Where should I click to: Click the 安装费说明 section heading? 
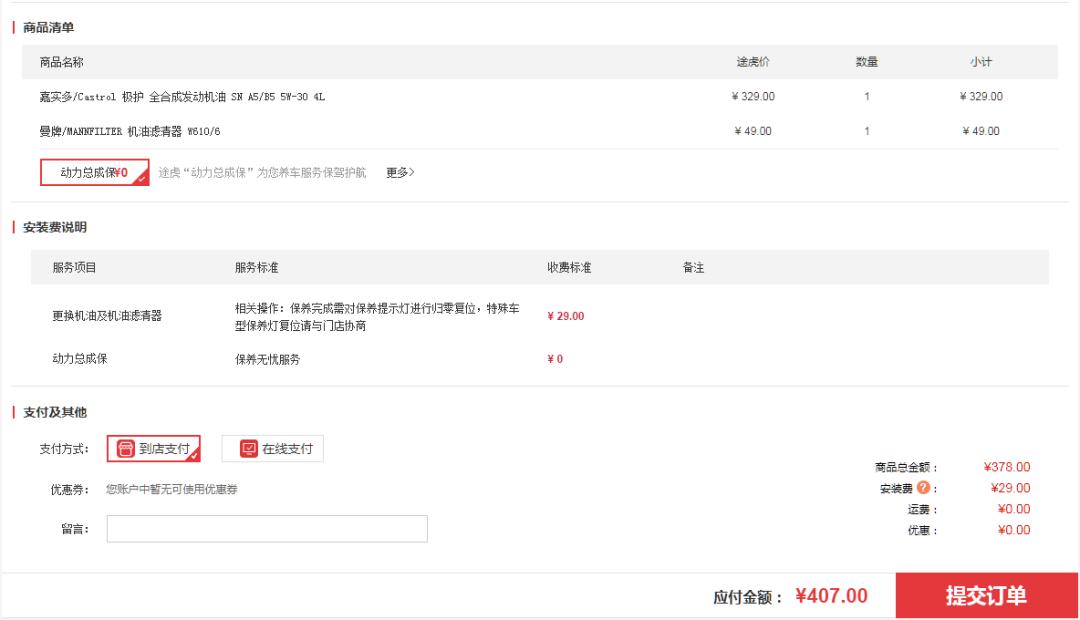click(55, 227)
